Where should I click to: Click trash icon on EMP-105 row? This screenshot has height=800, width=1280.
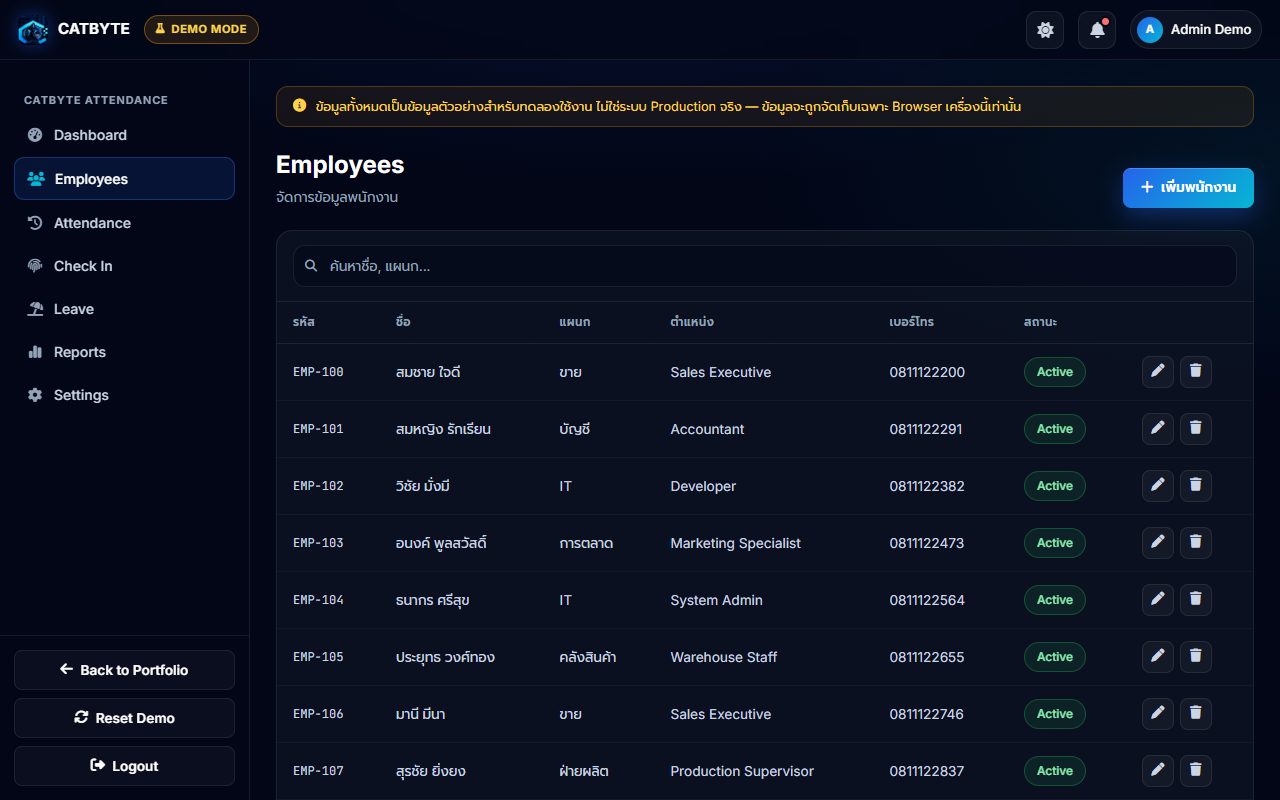pyautogui.click(x=1196, y=657)
